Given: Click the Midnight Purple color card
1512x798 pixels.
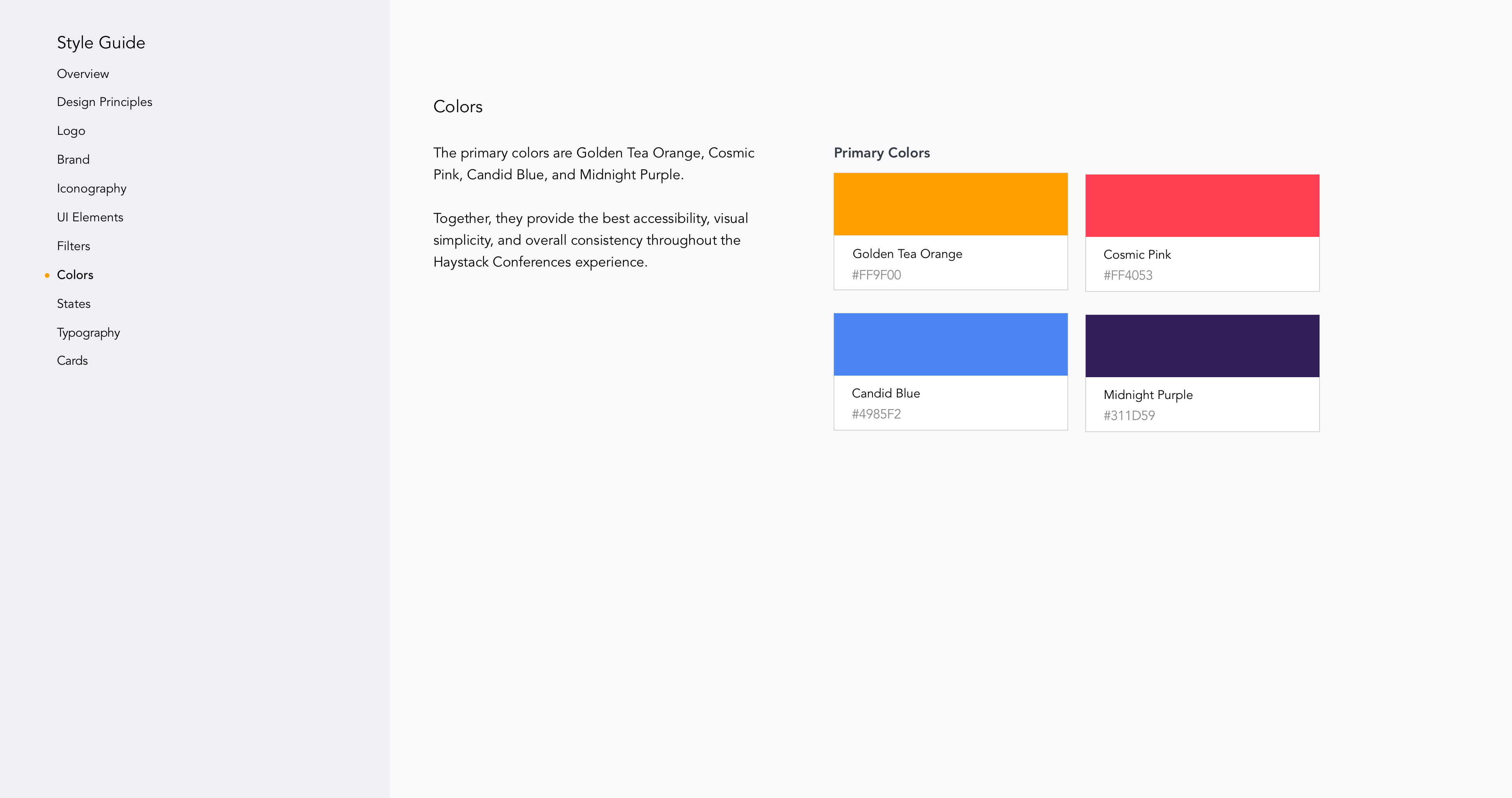Looking at the screenshot, I should 1202,371.
